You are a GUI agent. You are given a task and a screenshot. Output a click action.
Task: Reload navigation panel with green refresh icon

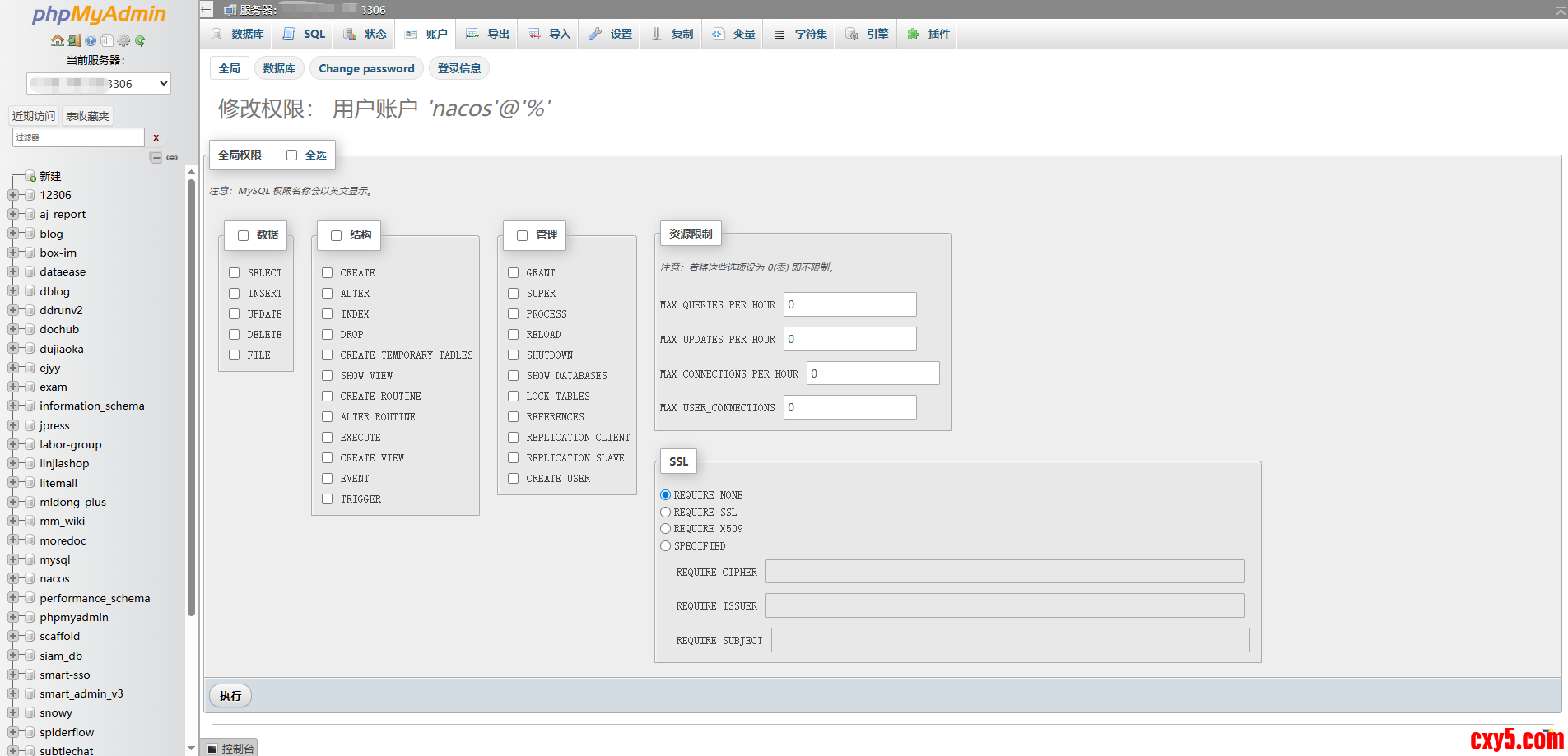click(x=140, y=40)
